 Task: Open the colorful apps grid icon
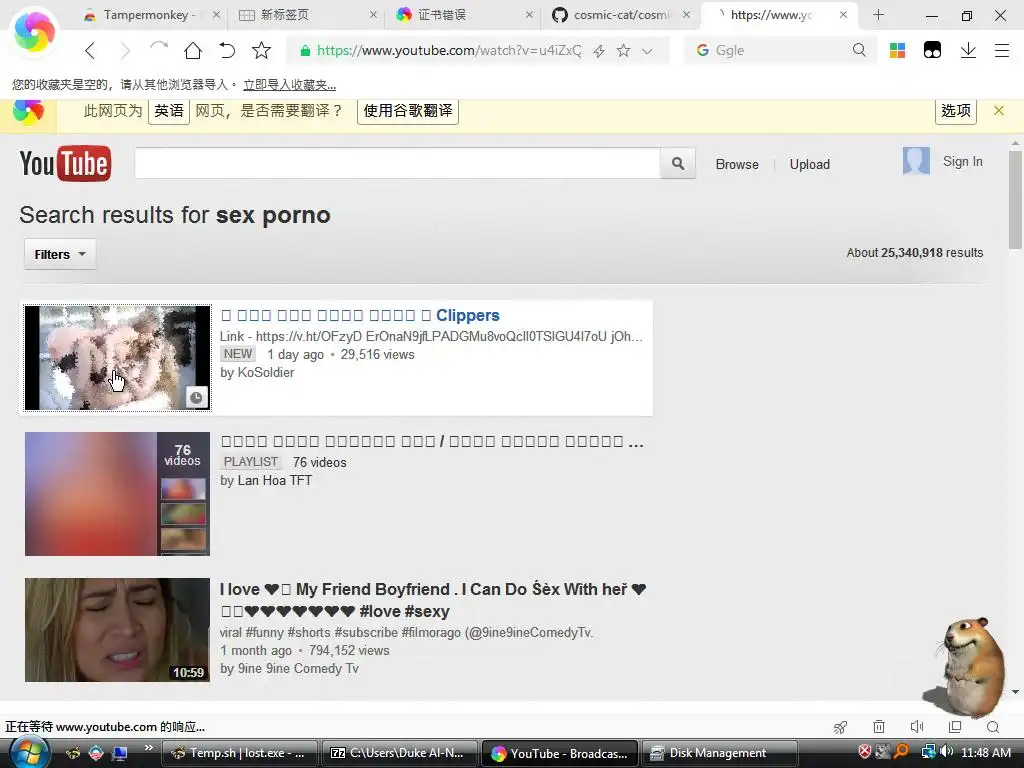pyautogui.click(x=897, y=50)
